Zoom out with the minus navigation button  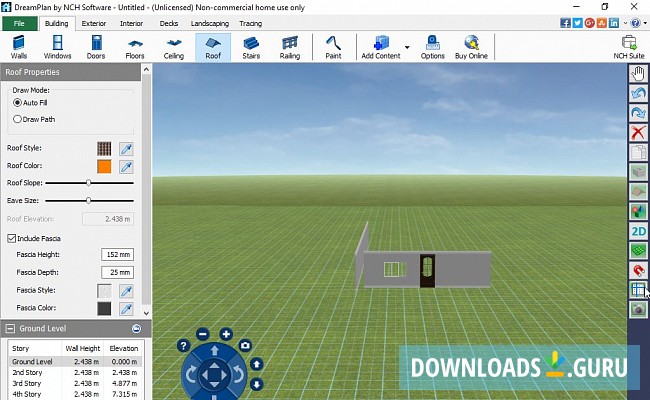tap(203, 334)
